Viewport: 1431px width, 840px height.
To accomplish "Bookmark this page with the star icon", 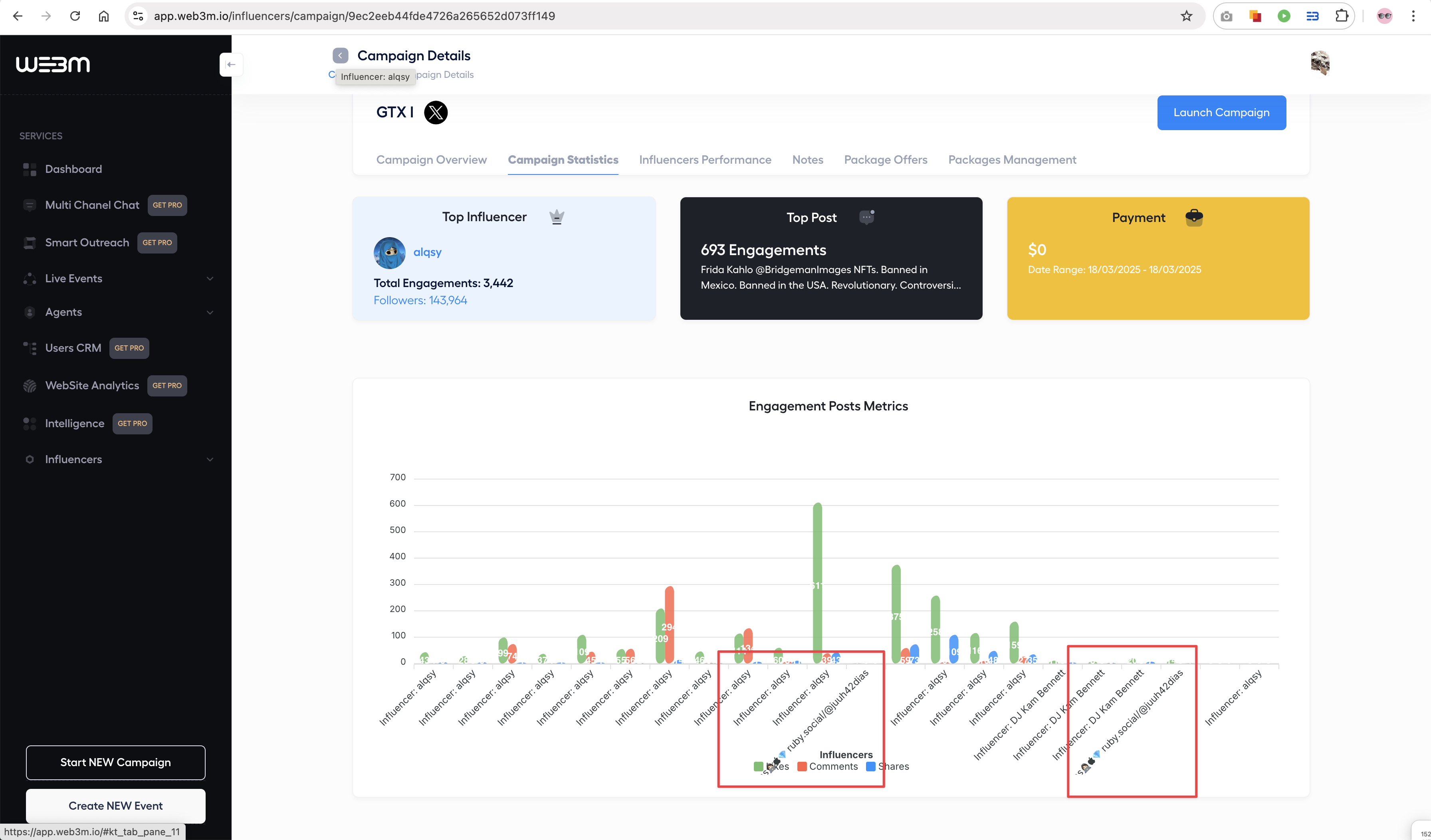I will [x=1186, y=16].
